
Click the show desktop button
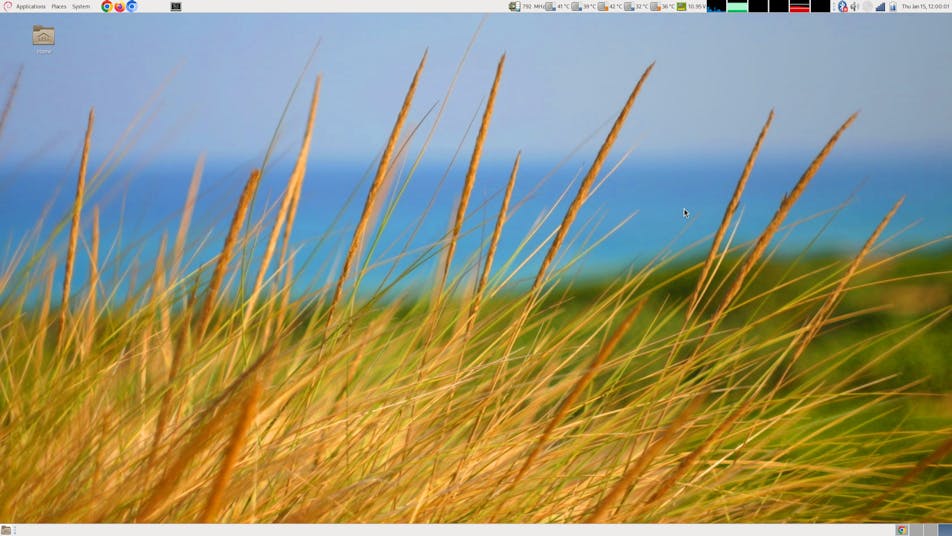pyautogui.click(x=6, y=530)
